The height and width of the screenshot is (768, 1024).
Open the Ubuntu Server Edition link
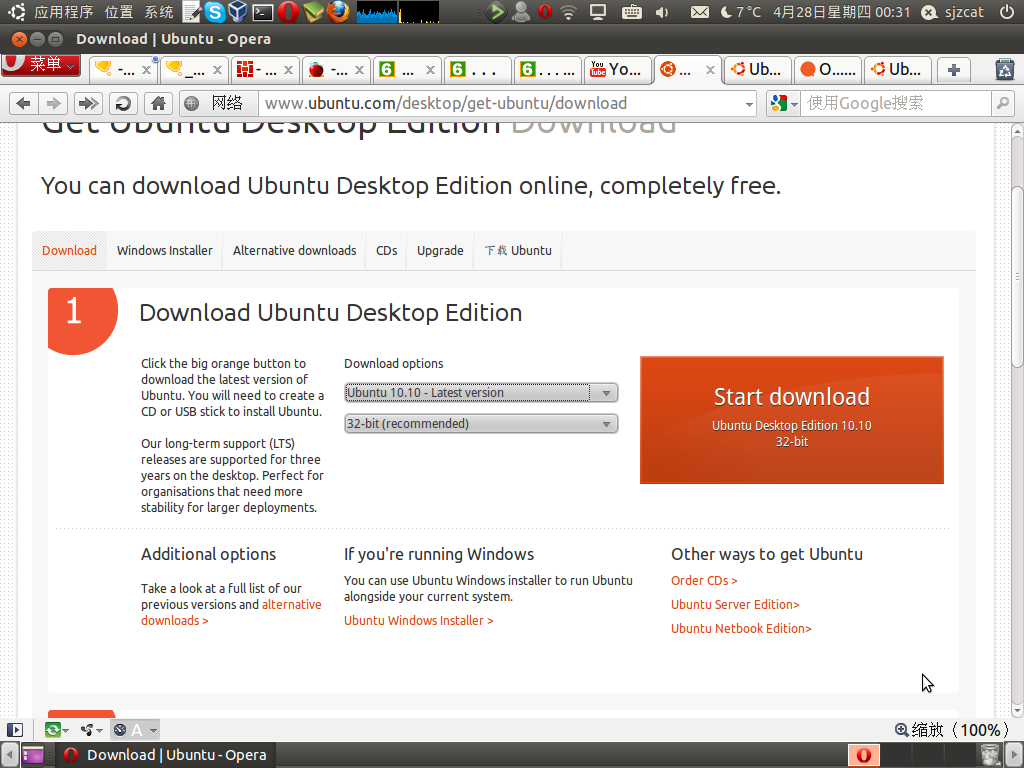(735, 605)
